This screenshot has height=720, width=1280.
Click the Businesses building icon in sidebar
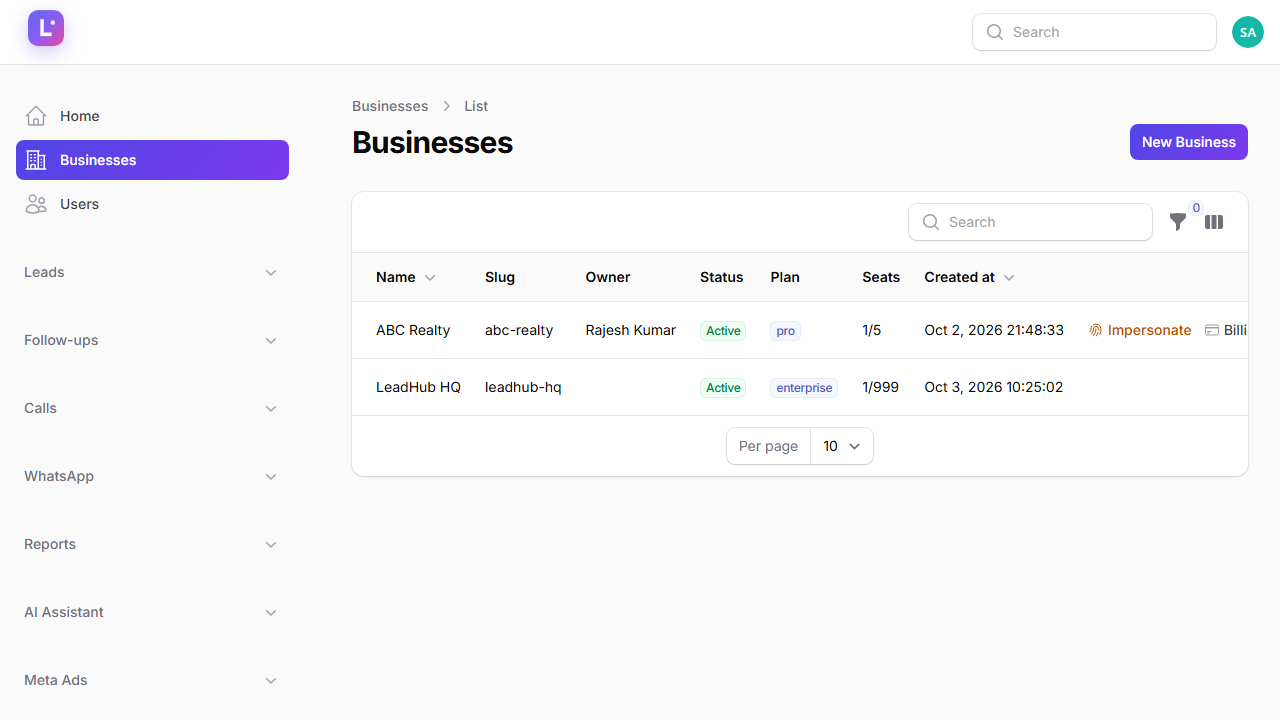pyautogui.click(x=36, y=160)
